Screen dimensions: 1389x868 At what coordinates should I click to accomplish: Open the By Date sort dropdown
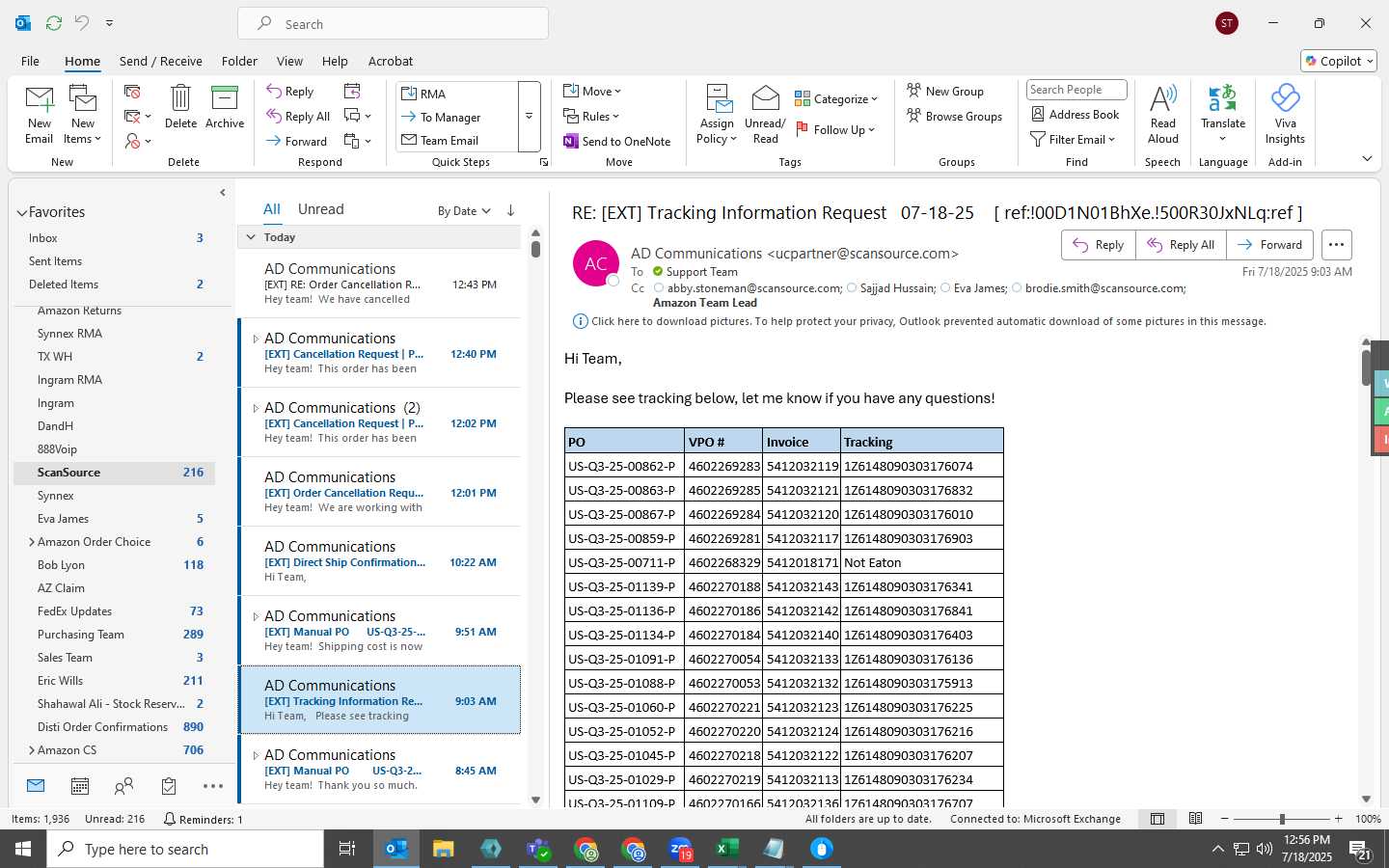point(464,210)
